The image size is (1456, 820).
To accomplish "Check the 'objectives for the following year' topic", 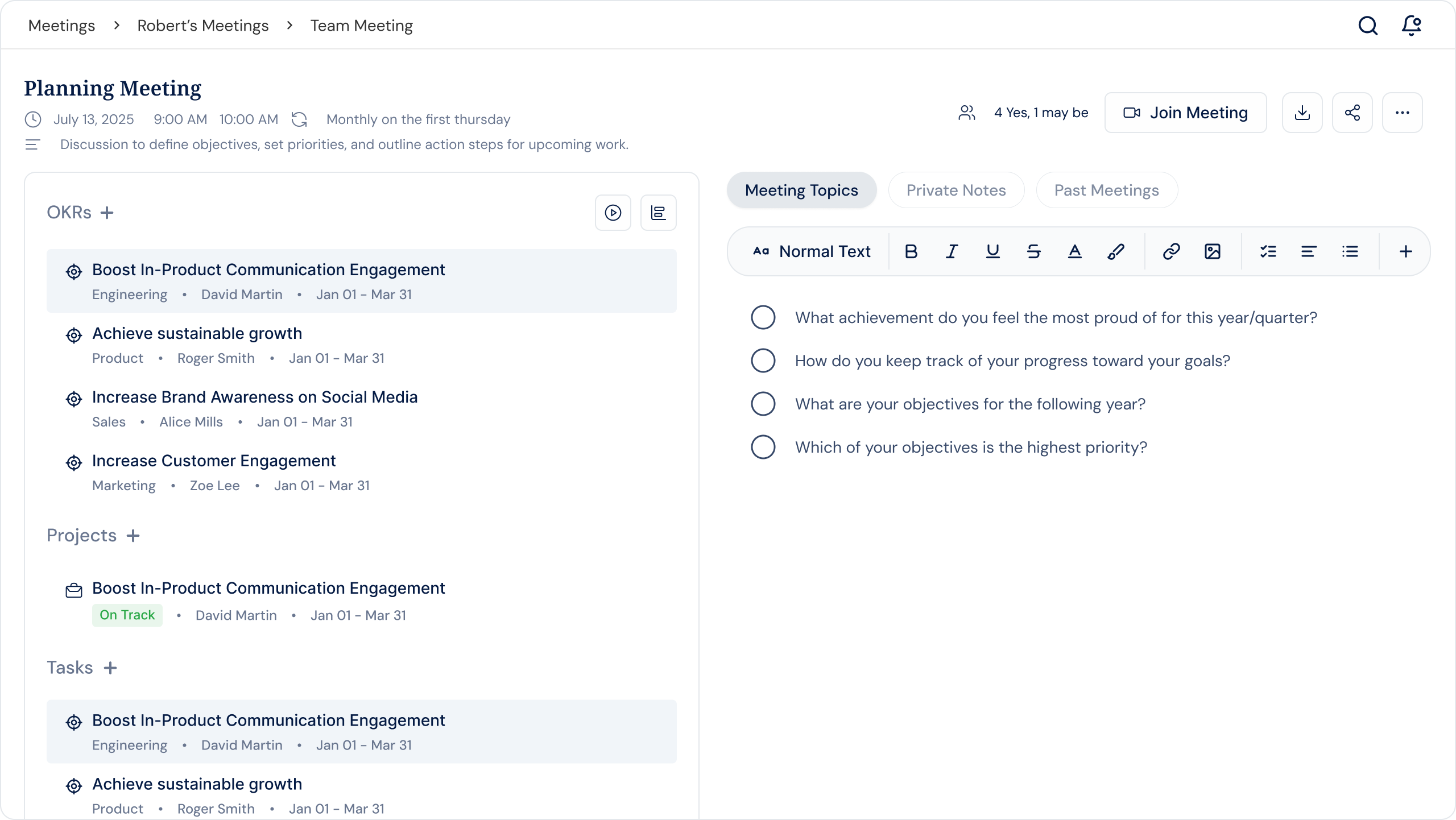I will pyautogui.click(x=763, y=404).
